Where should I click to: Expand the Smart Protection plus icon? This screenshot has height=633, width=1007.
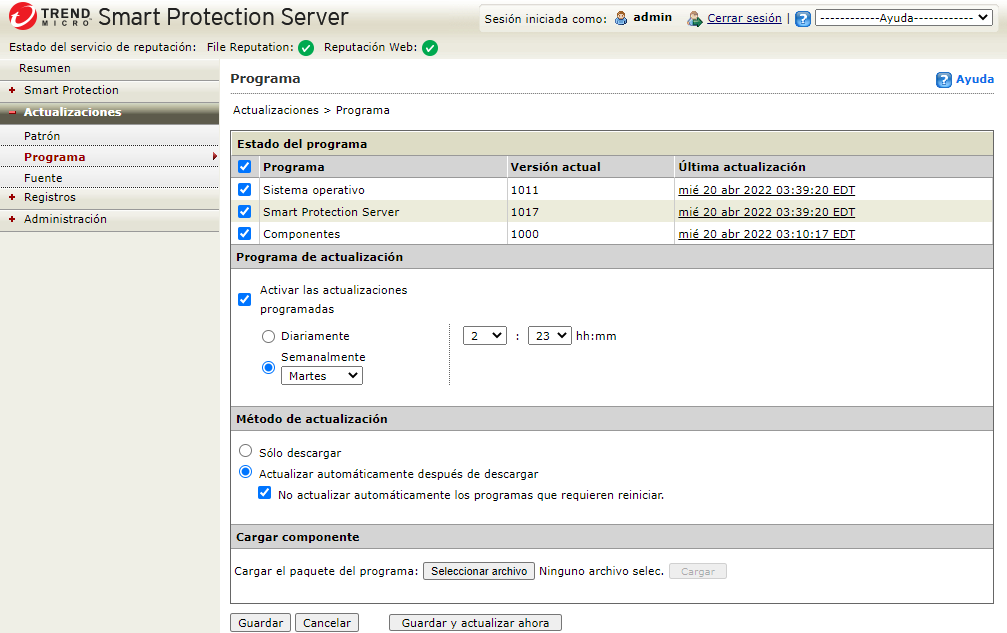coord(12,90)
